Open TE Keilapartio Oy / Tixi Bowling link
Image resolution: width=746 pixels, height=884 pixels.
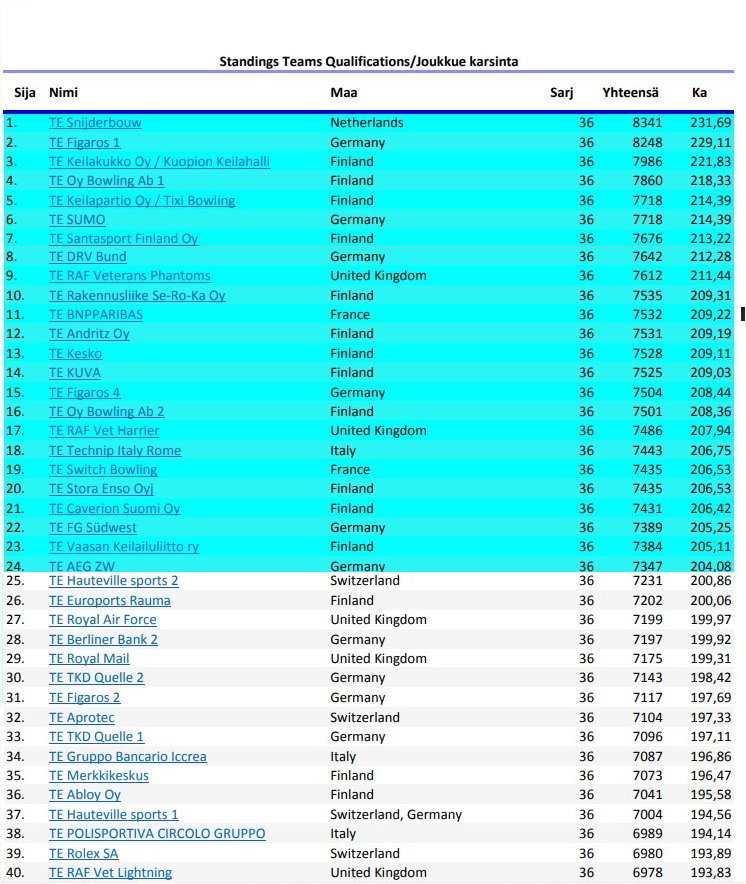pyautogui.click(x=142, y=201)
